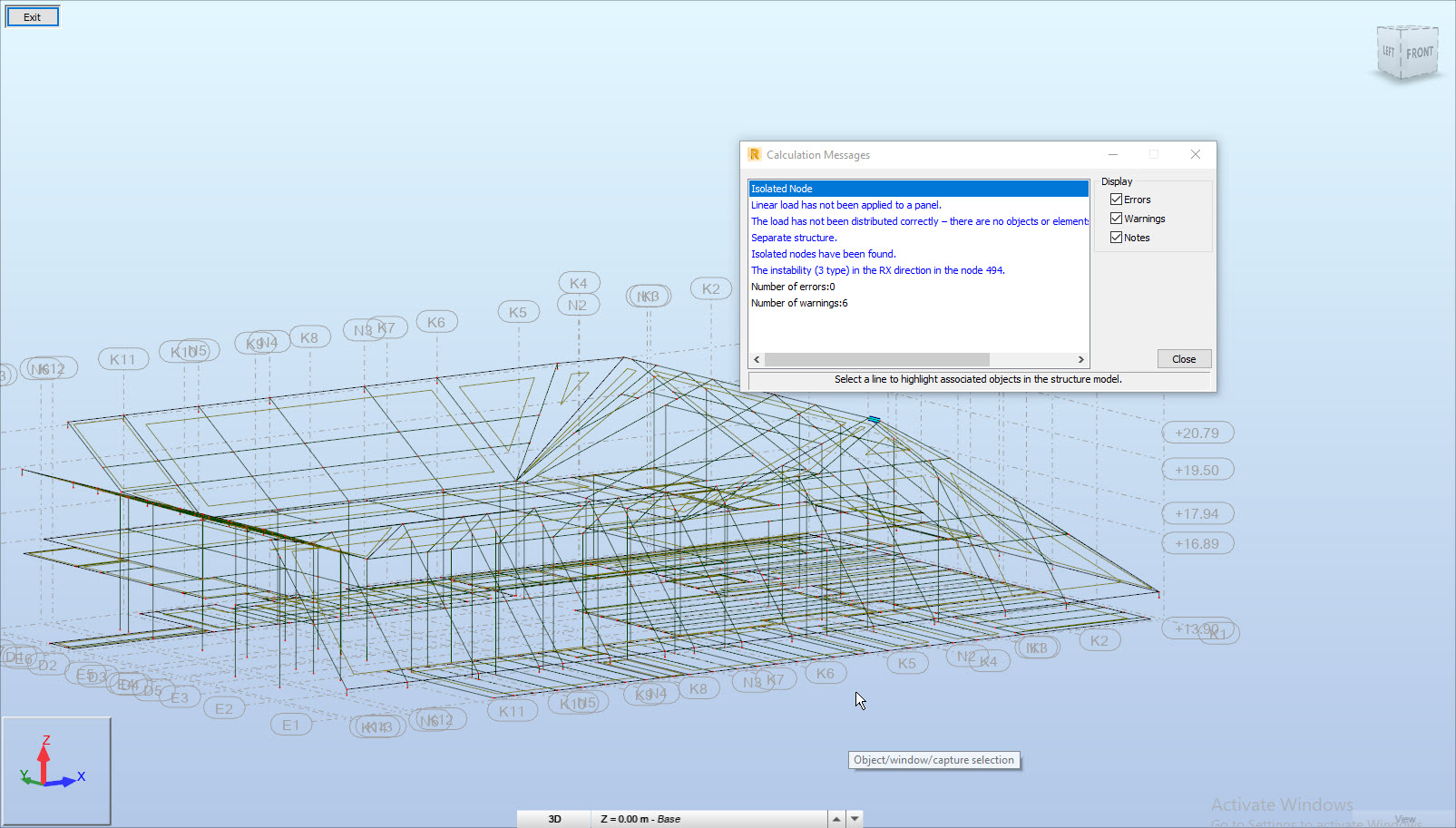Screen dimensions: 1456x828
Task: Switch to the 3D view tab
Action: click(x=553, y=819)
